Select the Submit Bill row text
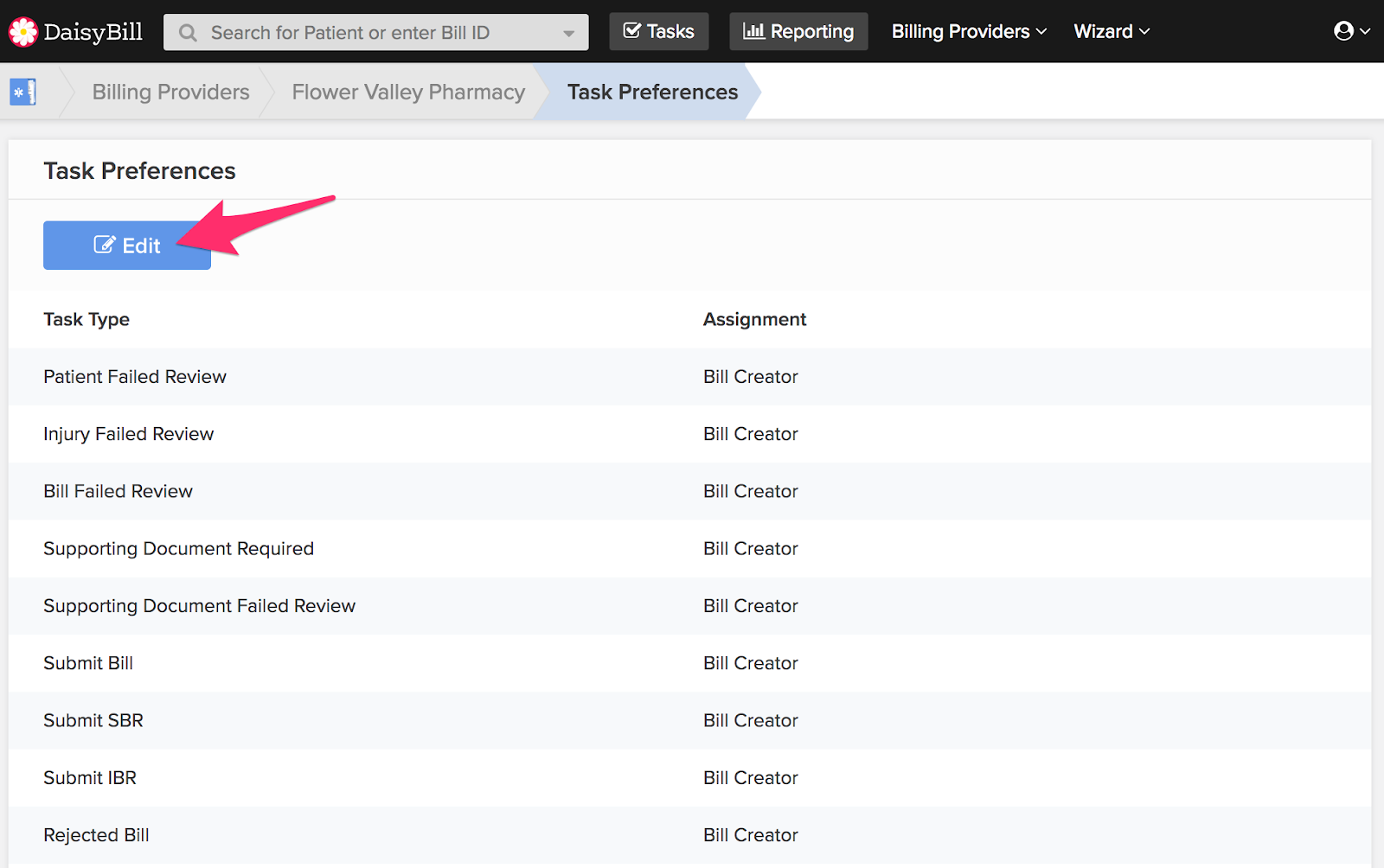Image resolution: width=1384 pixels, height=868 pixels. (88, 663)
